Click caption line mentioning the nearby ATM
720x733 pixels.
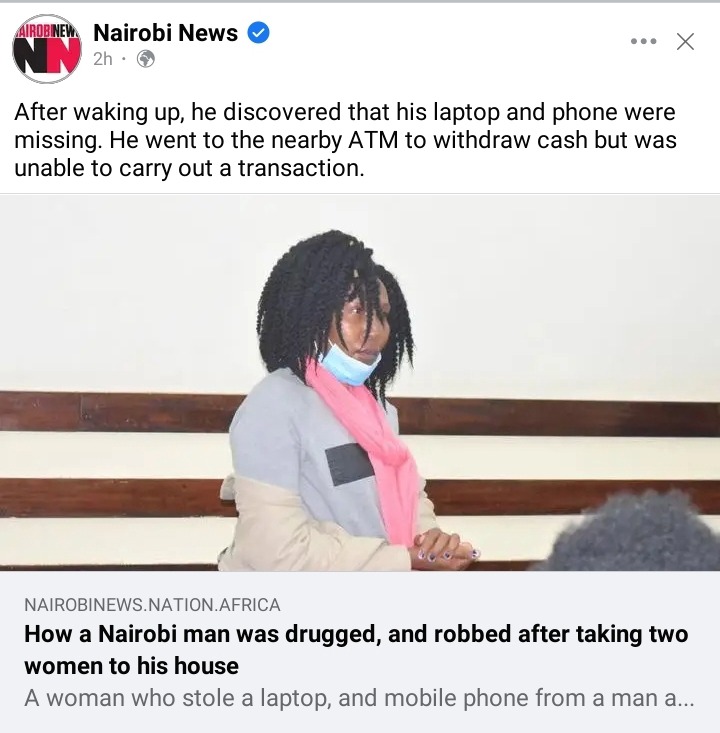coord(346,140)
